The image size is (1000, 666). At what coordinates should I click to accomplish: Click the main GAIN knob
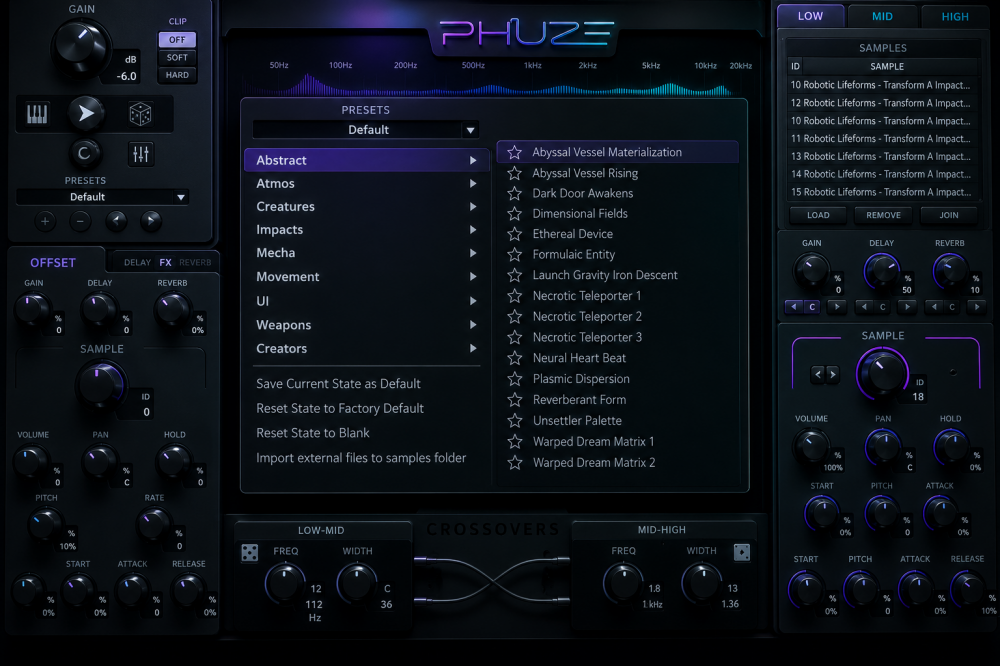point(79,47)
